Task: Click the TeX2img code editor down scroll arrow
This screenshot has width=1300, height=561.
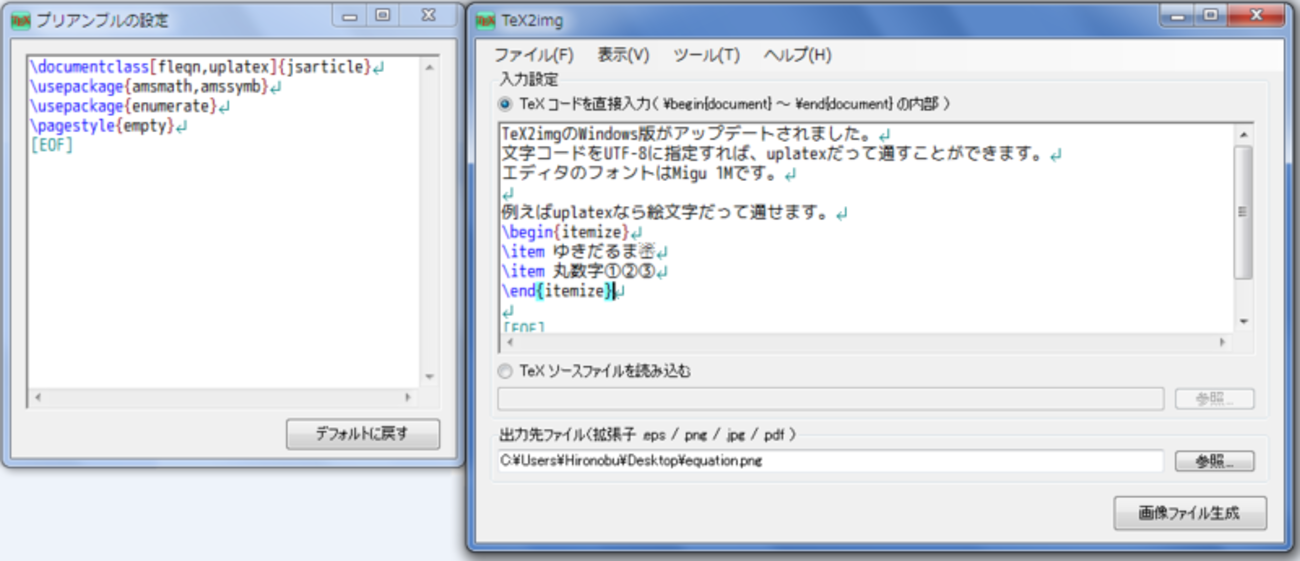Action: point(1243,322)
